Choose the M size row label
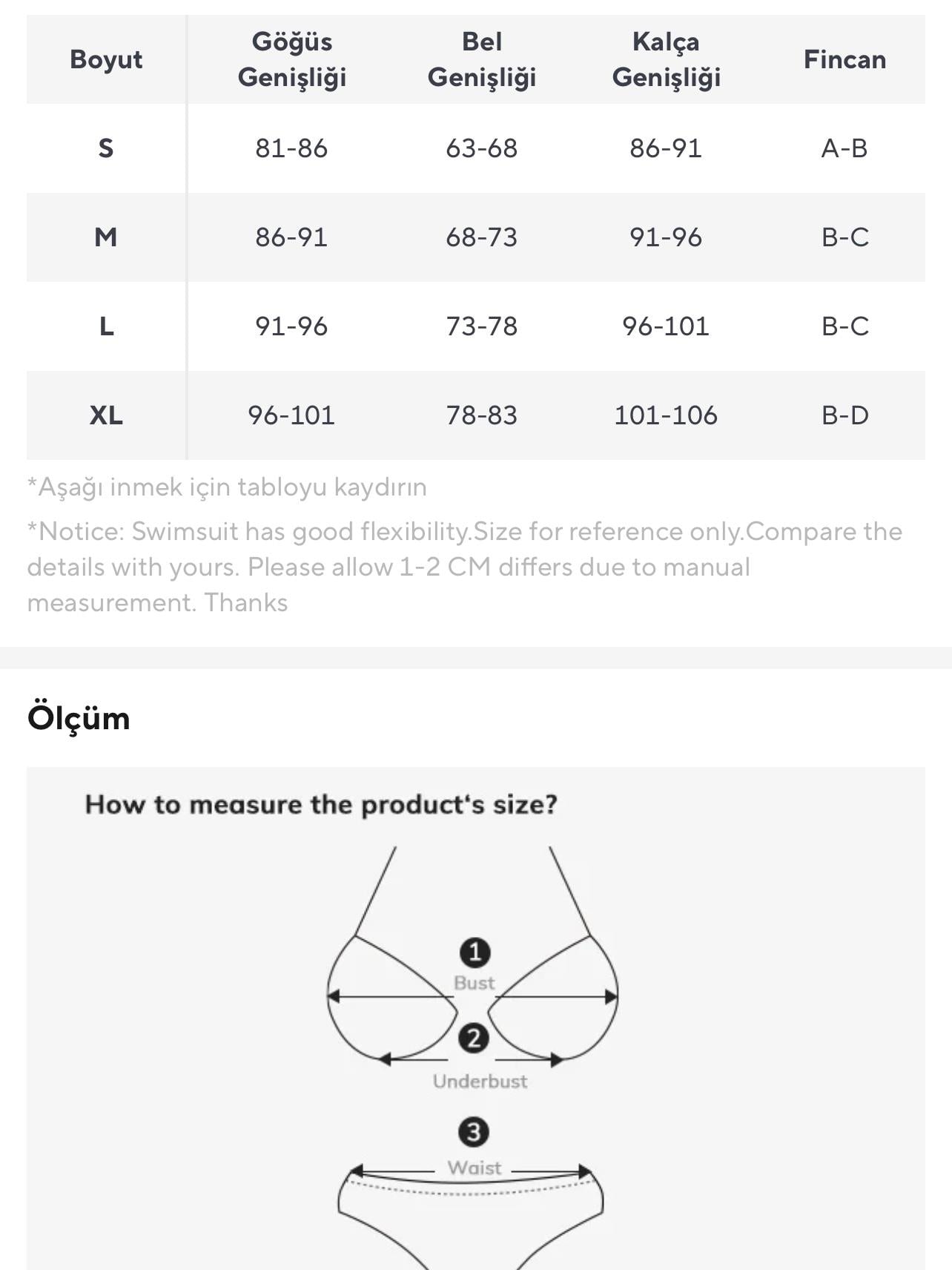This screenshot has height=1270, width=952. point(106,237)
